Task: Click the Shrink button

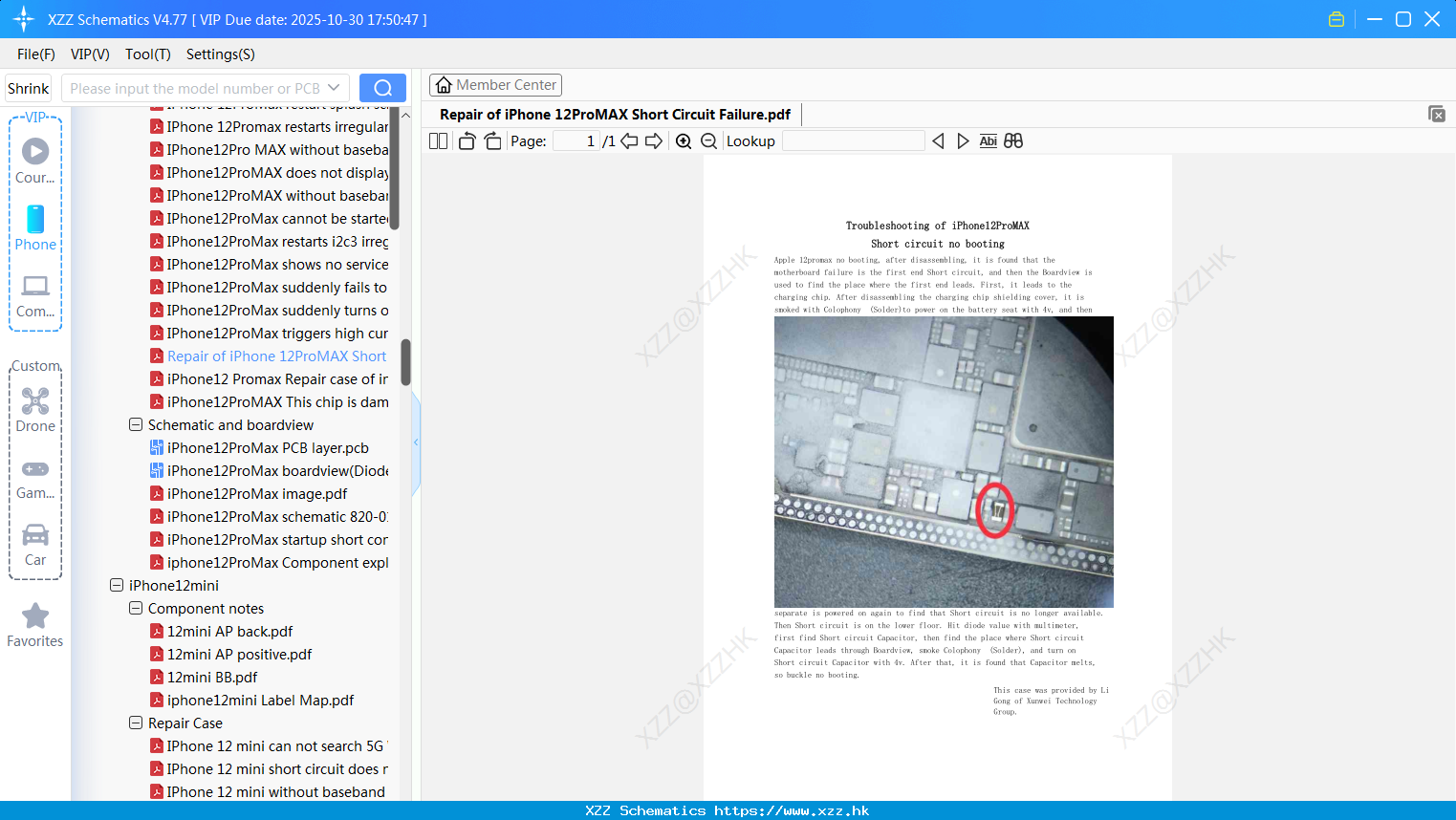Action: [x=28, y=88]
